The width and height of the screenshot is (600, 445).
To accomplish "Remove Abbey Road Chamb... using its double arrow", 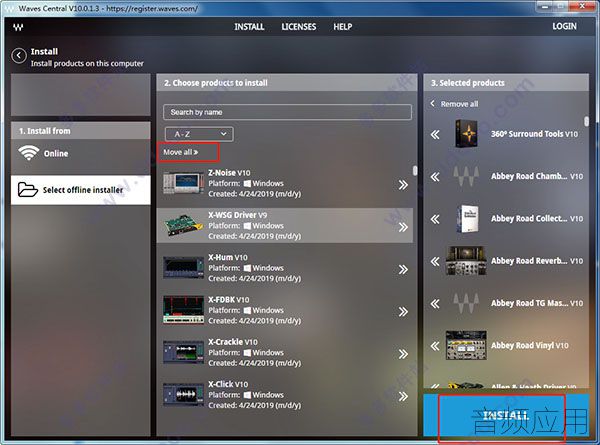I will 435,177.
